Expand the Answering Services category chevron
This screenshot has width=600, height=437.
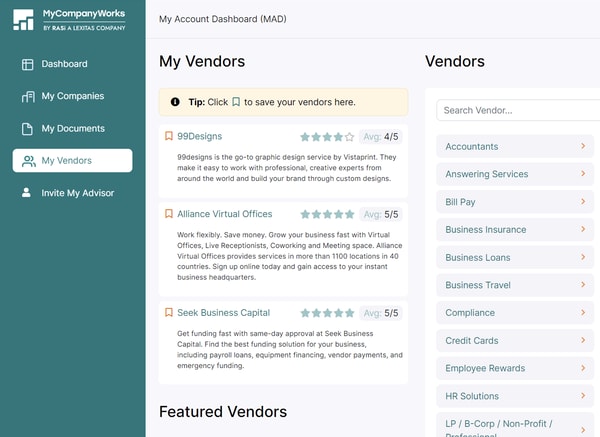click(583, 173)
